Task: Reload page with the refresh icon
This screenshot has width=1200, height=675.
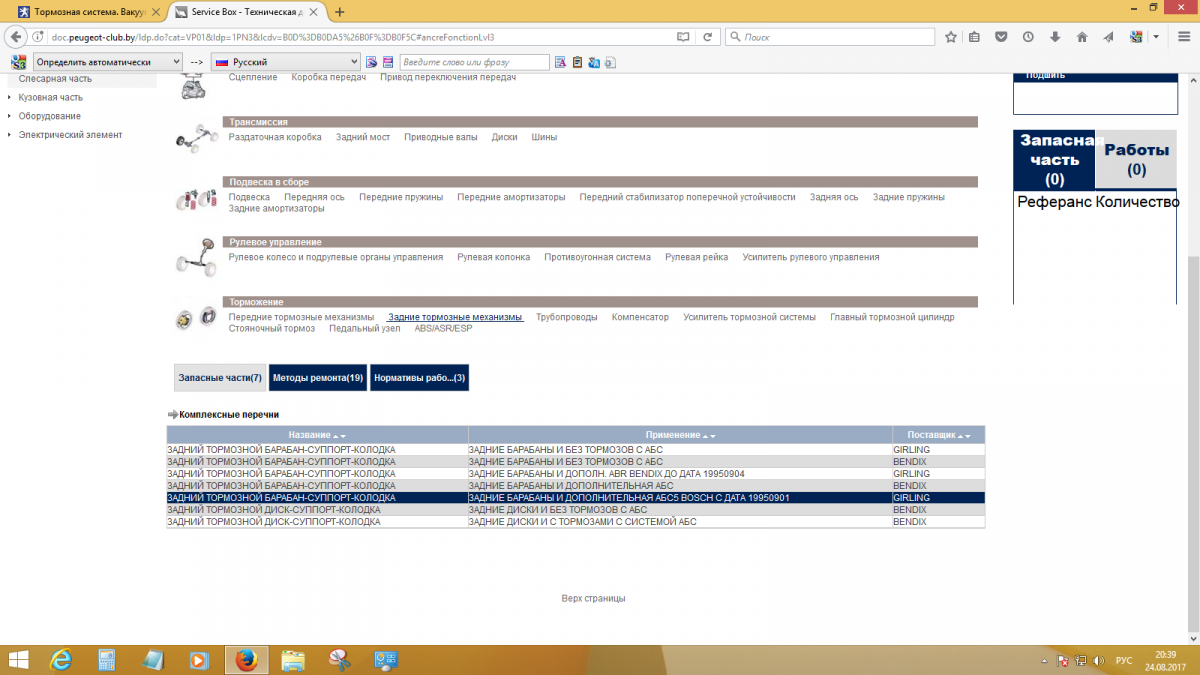Action: pos(708,37)
